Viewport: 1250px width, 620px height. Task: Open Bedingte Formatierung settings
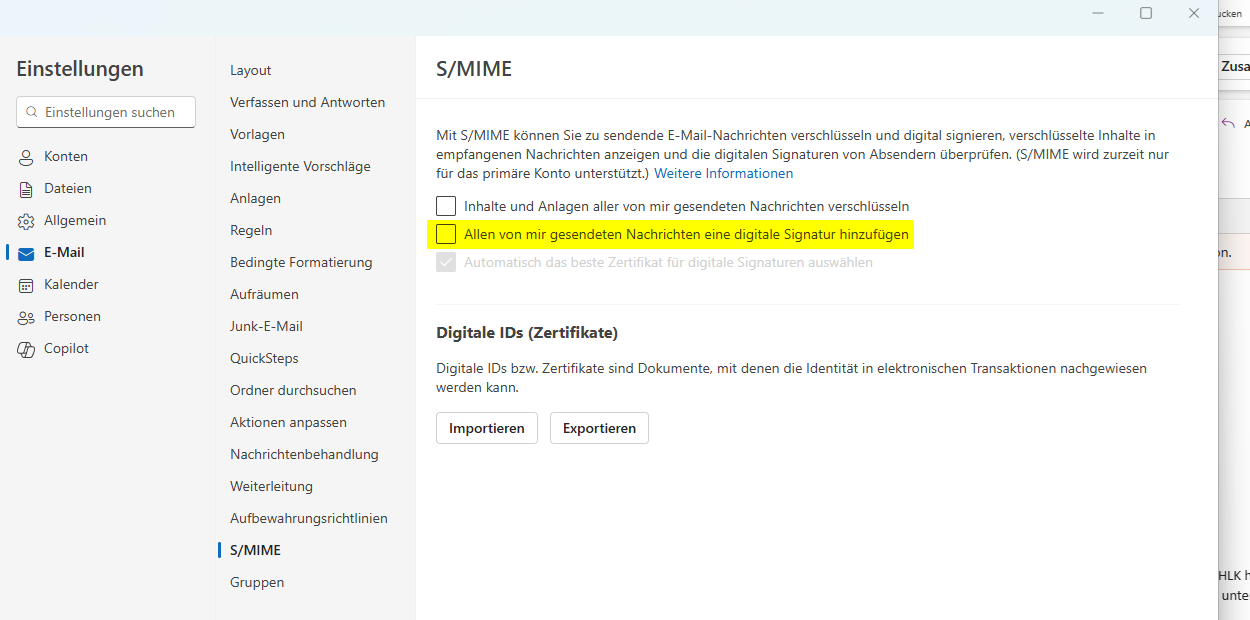(301, 262)
